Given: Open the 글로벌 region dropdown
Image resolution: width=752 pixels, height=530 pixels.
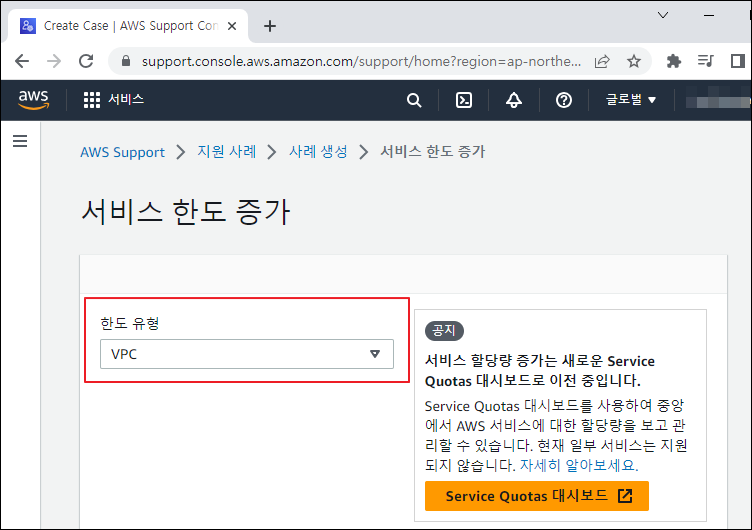Looking at the screenshot, I should [630, 100].
